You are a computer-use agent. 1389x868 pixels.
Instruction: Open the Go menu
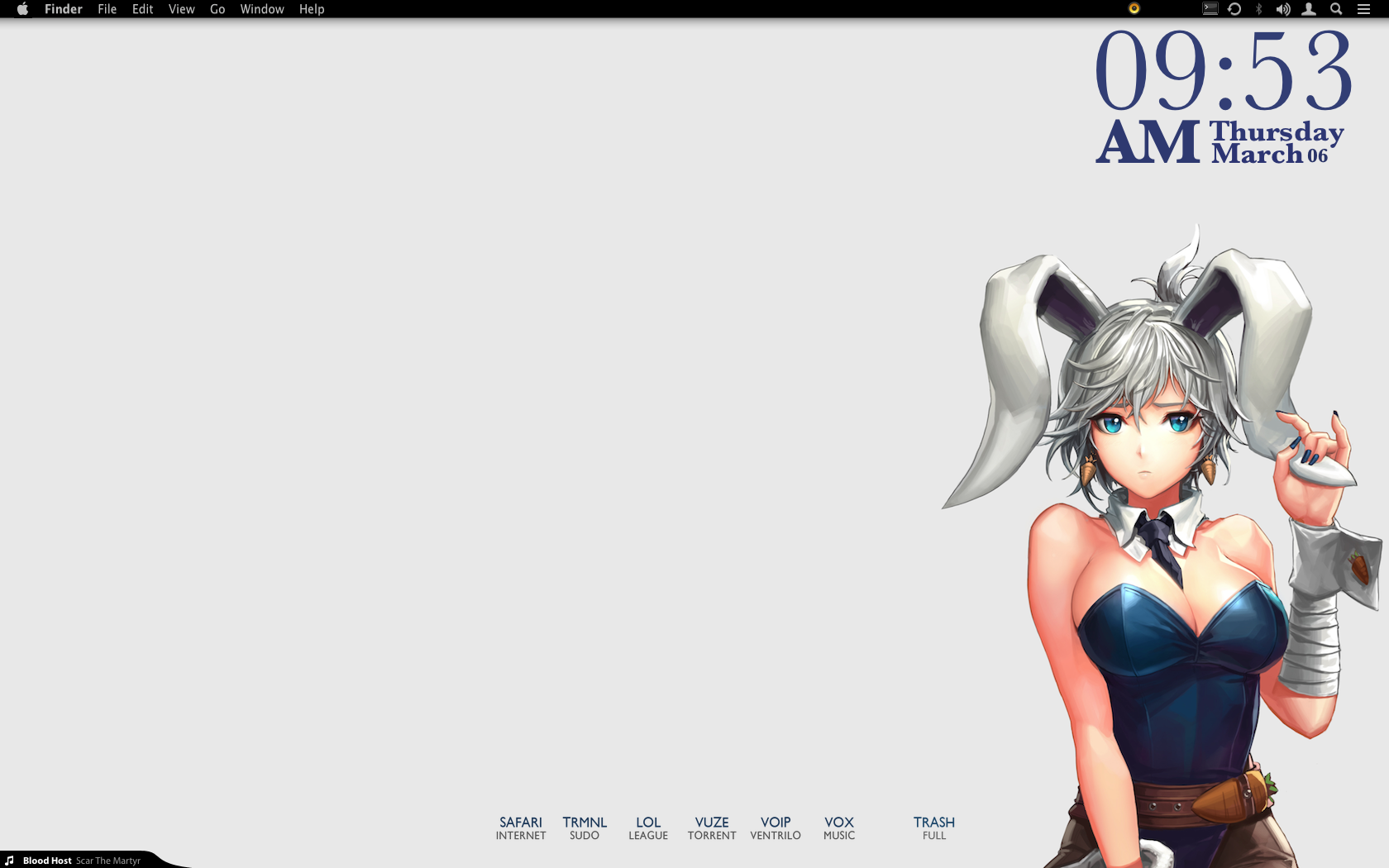pos(217,9)
